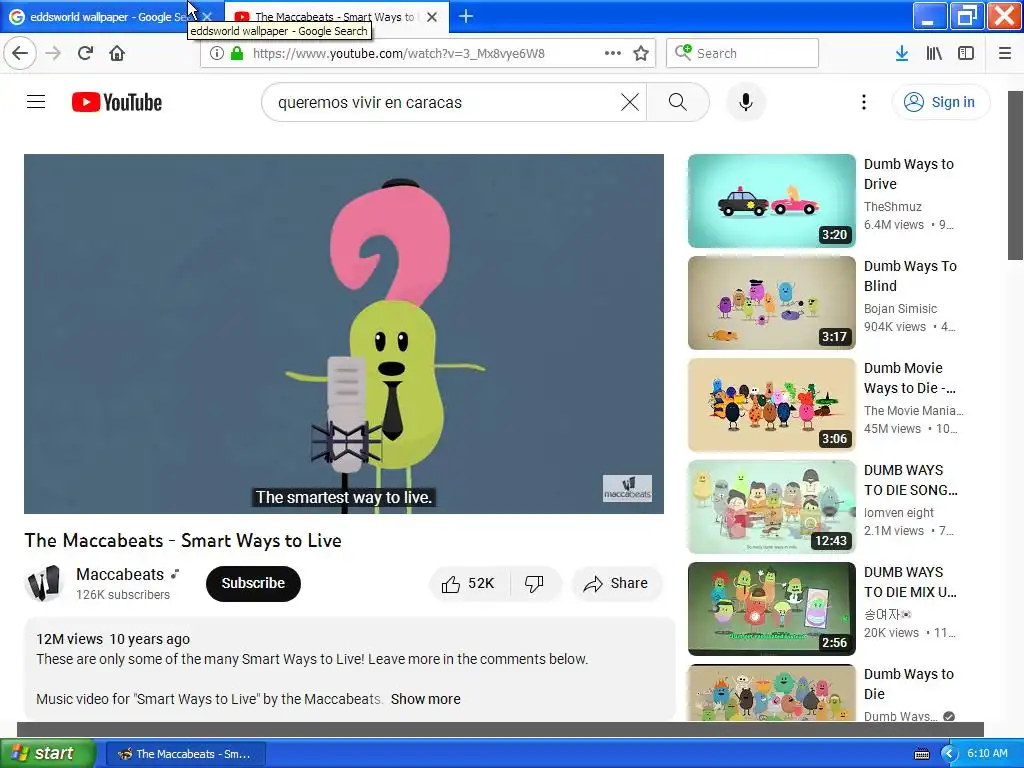Close the Maccabeats YouTube tab
This screenshot has height=768, width=1024.
[x=432, y=17]
